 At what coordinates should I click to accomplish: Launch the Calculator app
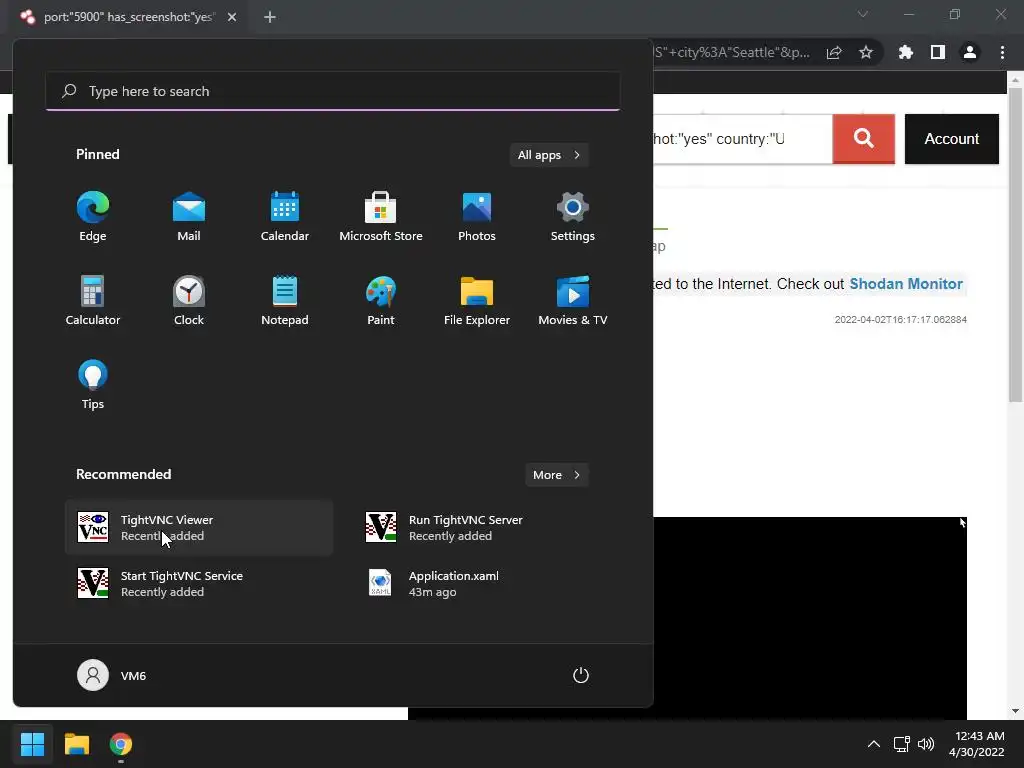coord(93,301)
